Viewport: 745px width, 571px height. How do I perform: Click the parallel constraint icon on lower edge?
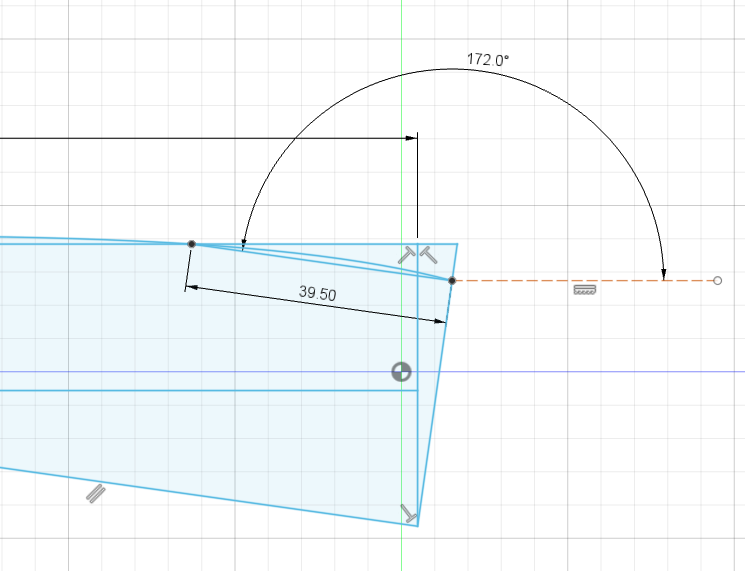[x=96, y=494]
